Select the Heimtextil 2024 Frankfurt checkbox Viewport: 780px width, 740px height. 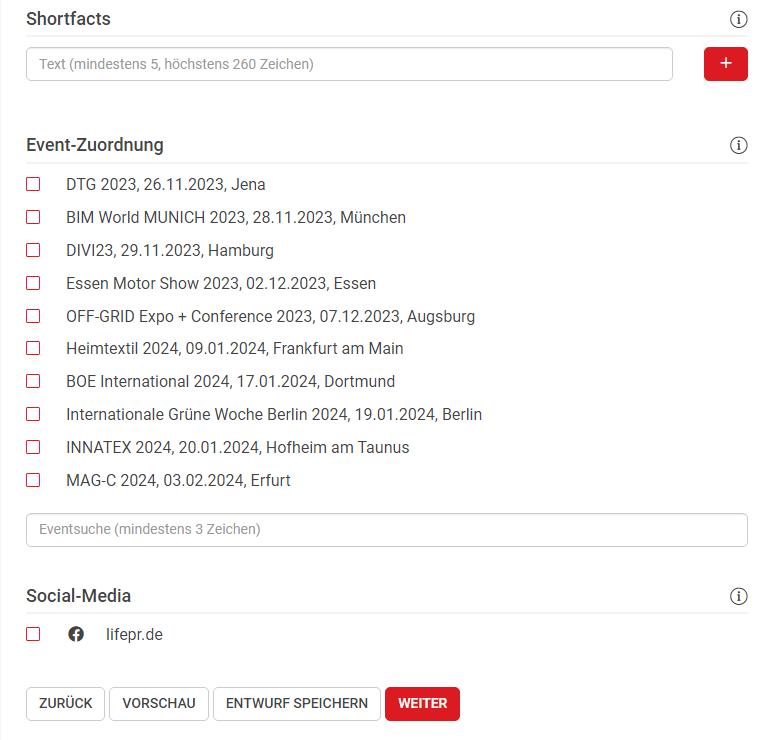pyautogui.click(x=33, y=348)
